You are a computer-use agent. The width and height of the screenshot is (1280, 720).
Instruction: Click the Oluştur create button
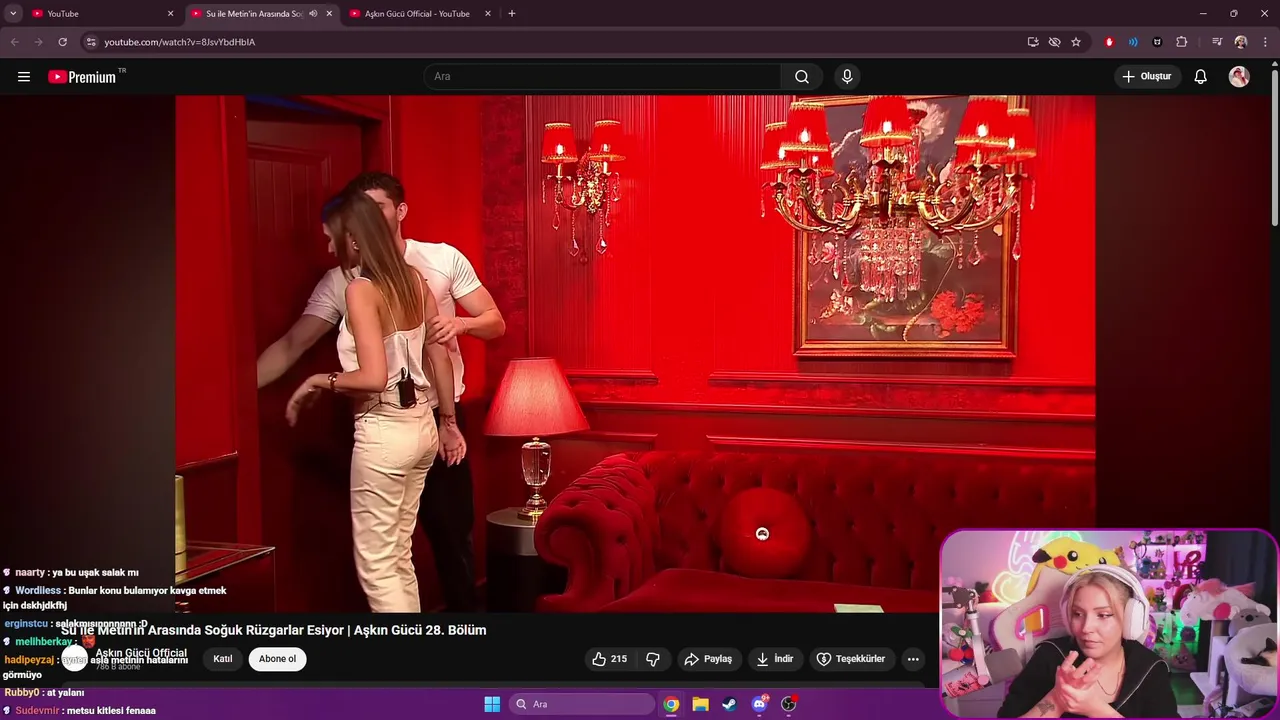click(x=1147, y=77)
